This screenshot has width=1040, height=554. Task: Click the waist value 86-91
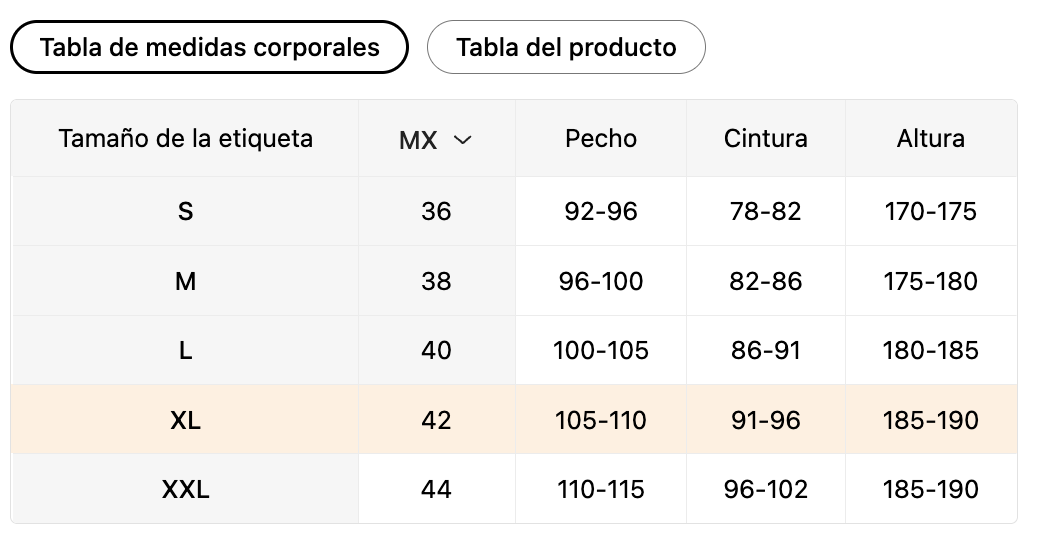[x=766, y=350]
